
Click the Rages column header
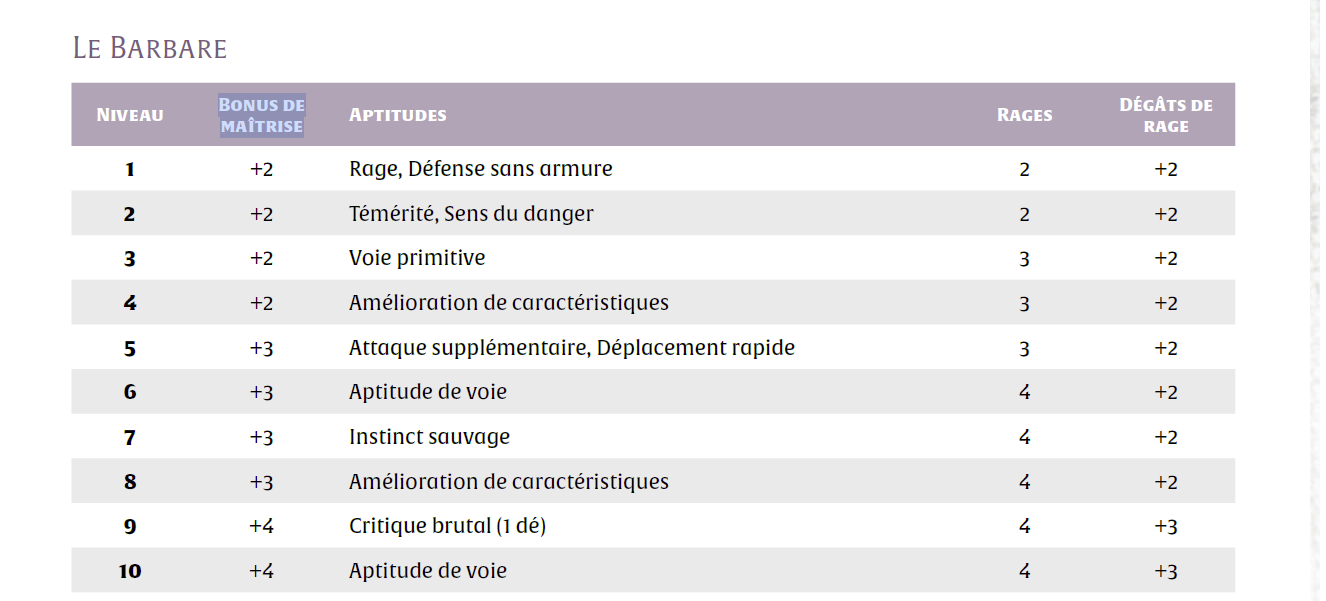pos(1024,115)
